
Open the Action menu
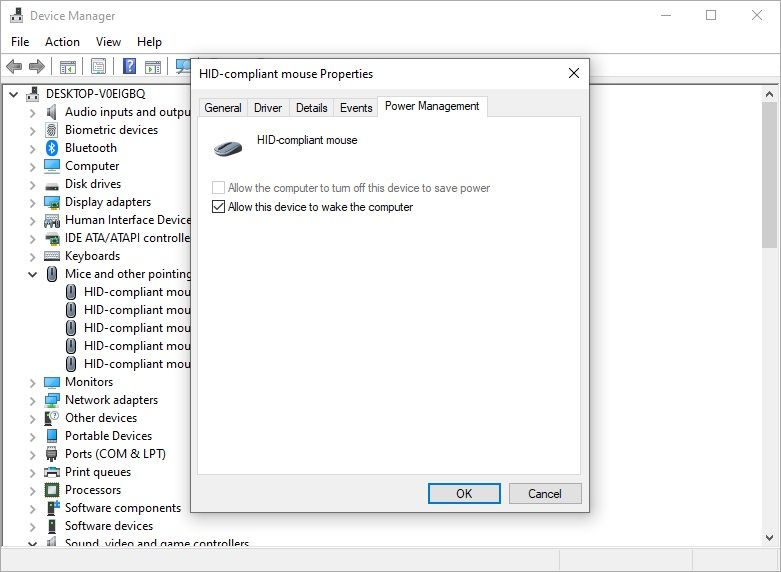pos(62,42)
